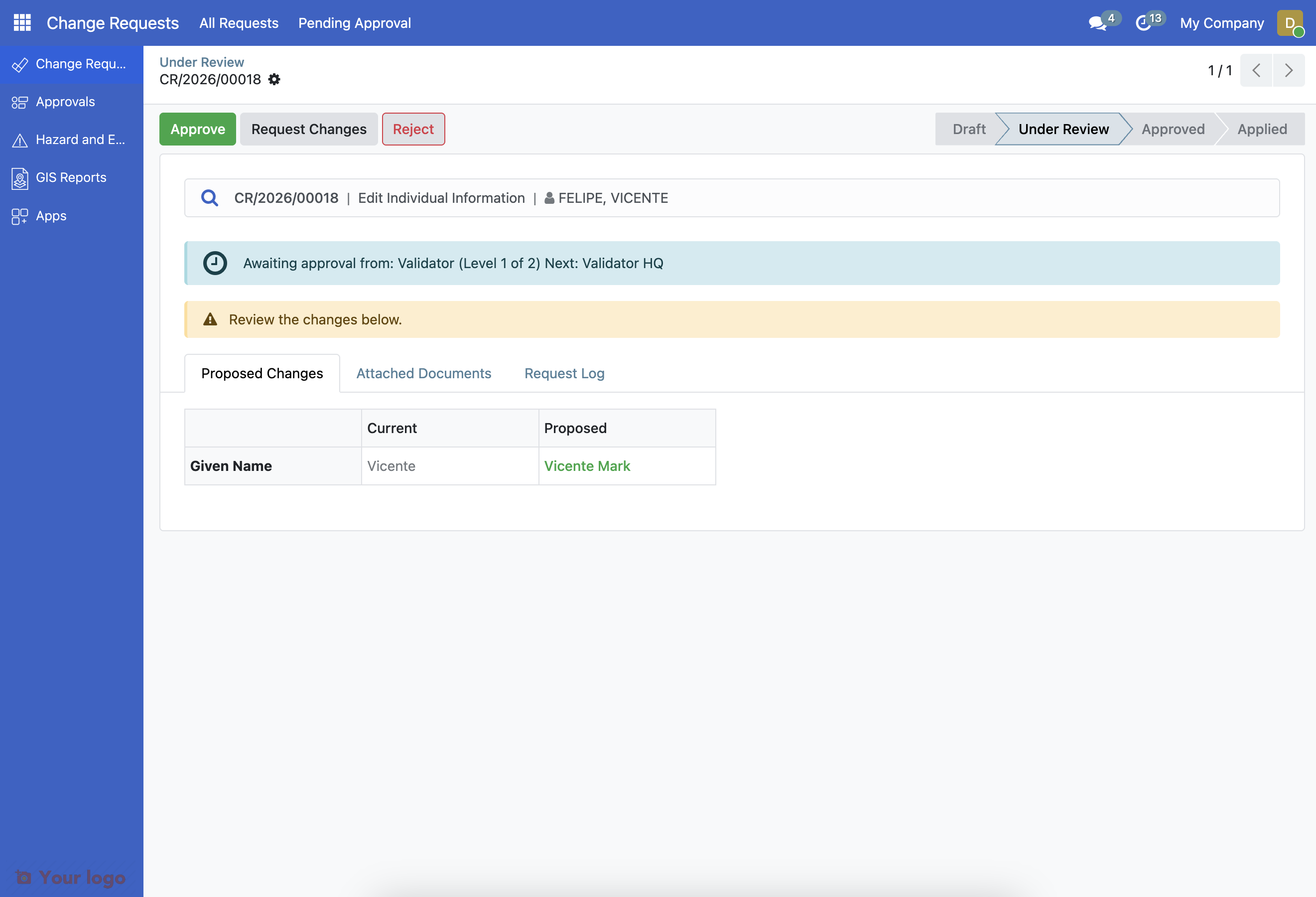Open GIS Reports in the sidebar
Viewport: 1316px width, 897px height.
71,178
